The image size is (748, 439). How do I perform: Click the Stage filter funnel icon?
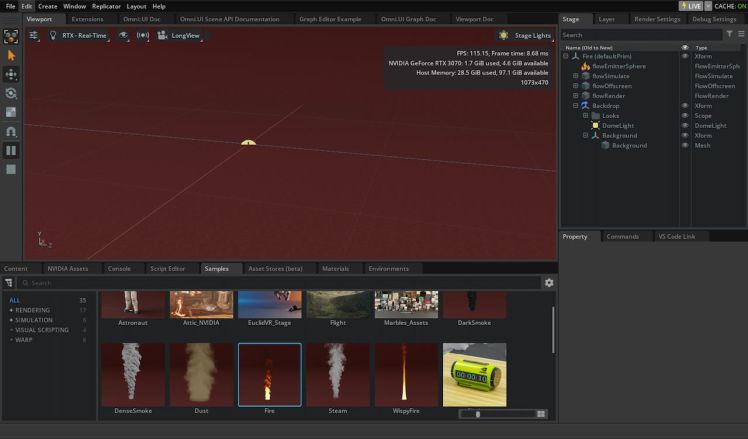tap(729, 34)
